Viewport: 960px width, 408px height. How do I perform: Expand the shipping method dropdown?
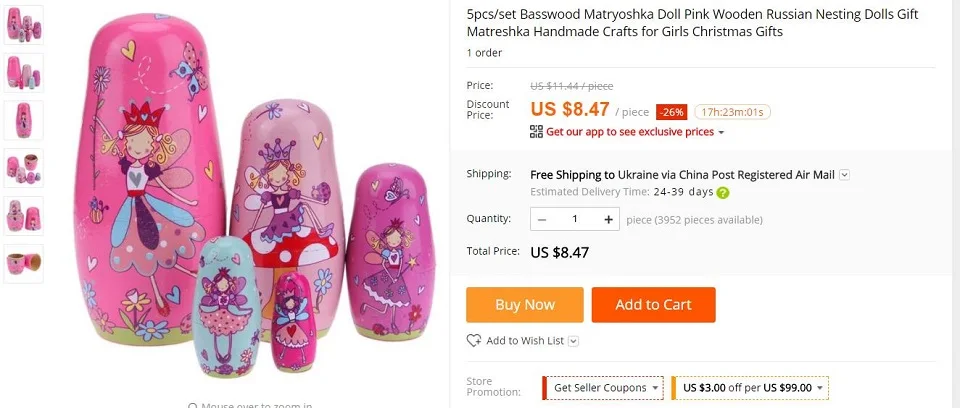coord(845,175)
